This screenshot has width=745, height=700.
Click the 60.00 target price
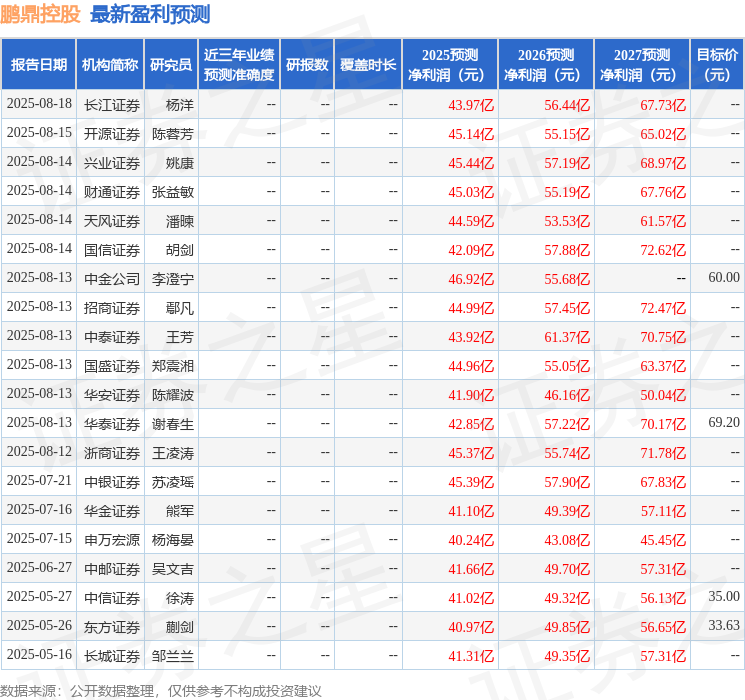[724, 278]
